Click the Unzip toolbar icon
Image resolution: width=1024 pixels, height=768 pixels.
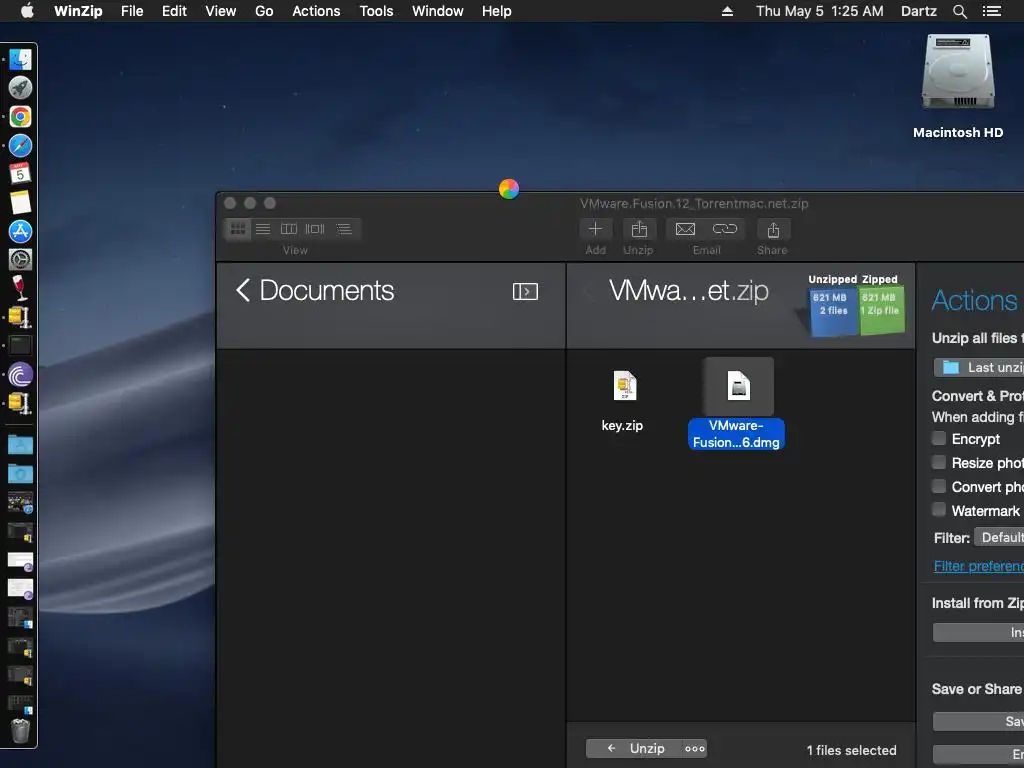pyautogui.click(x=639, y=229)
